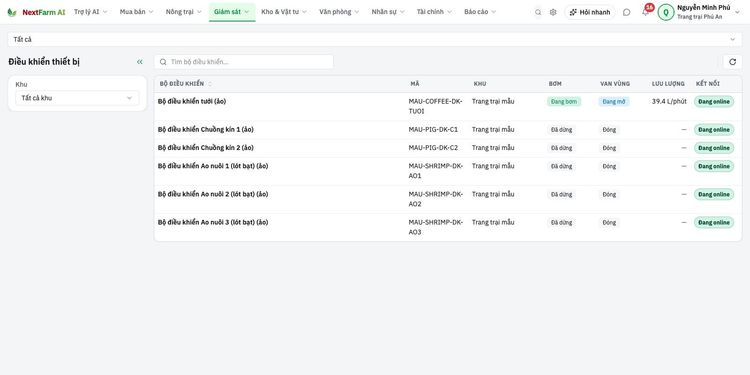
Task: Click code MAU-SHRIMP-DK-AO2
Action: point(436,199)
